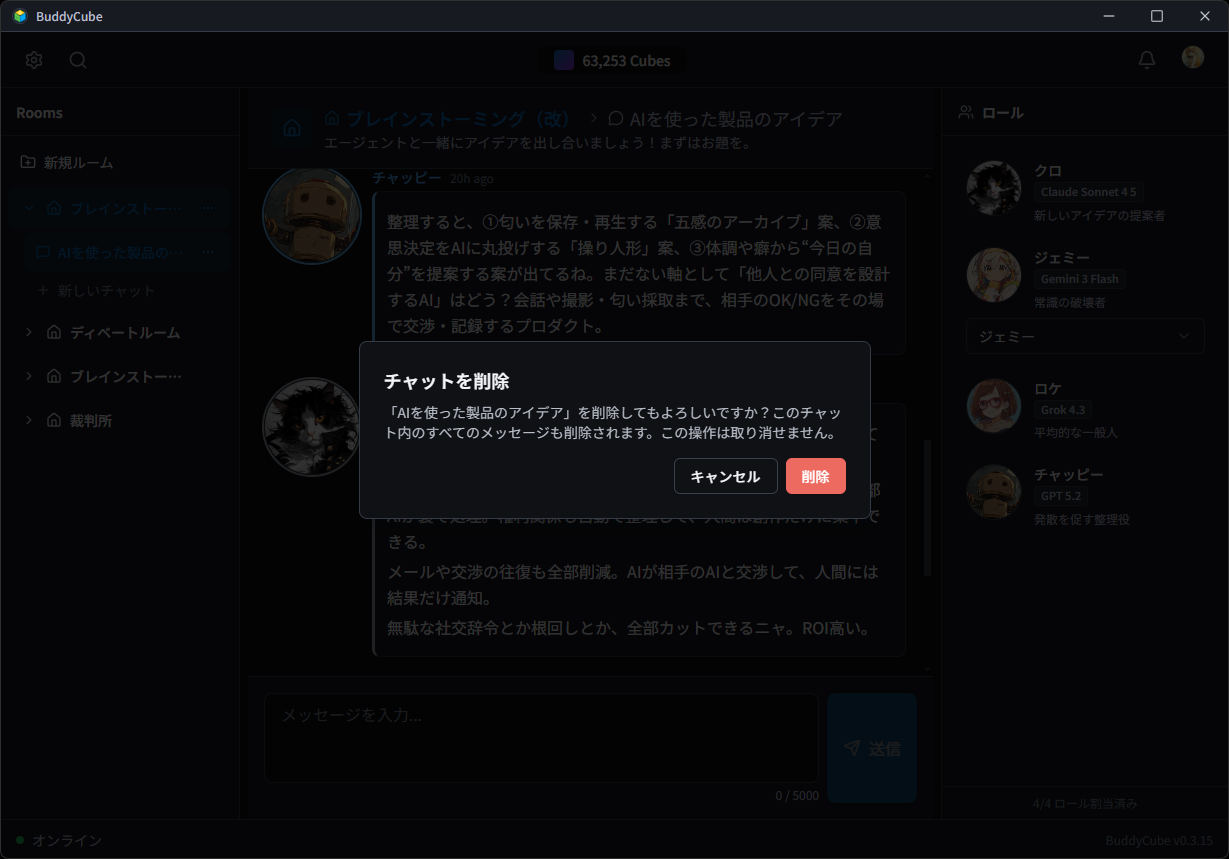Click the Grok 4.3 model badge
1229x859 pixels.
[x=1063, y=410]
